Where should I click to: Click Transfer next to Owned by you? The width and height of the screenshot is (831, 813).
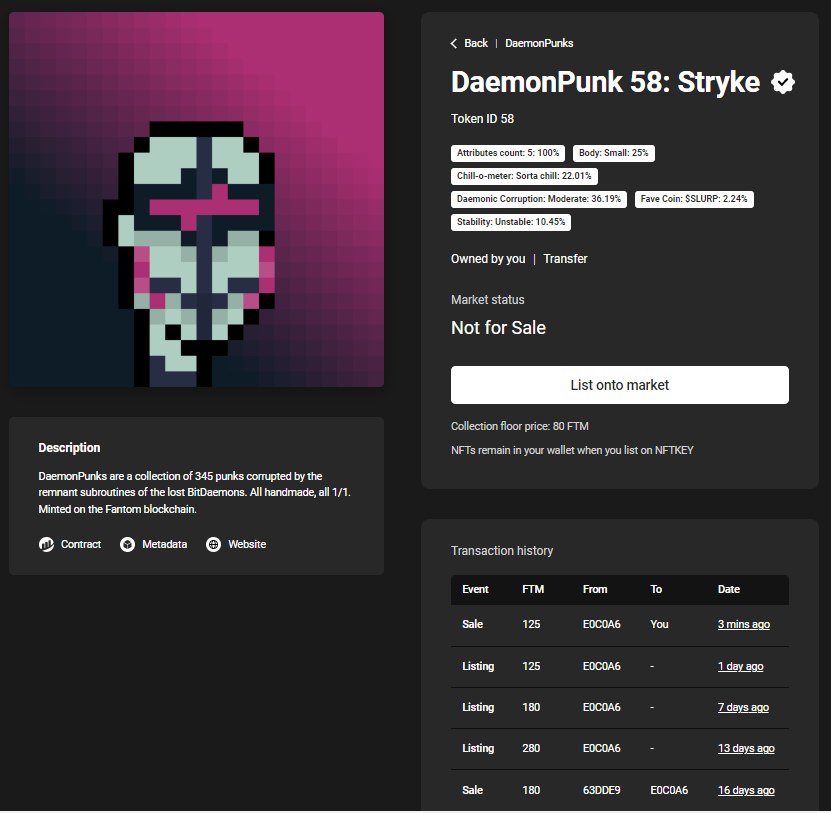tap(565, 259)
